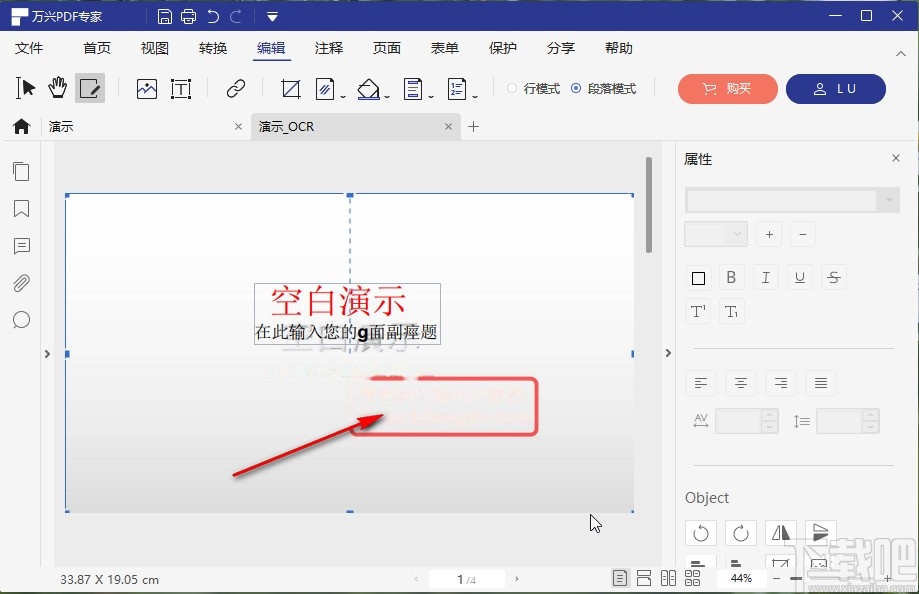Click the watermark tool icon
Viewport: 919px width, 594px height.
pyautogui.click(x=325, y=89)
